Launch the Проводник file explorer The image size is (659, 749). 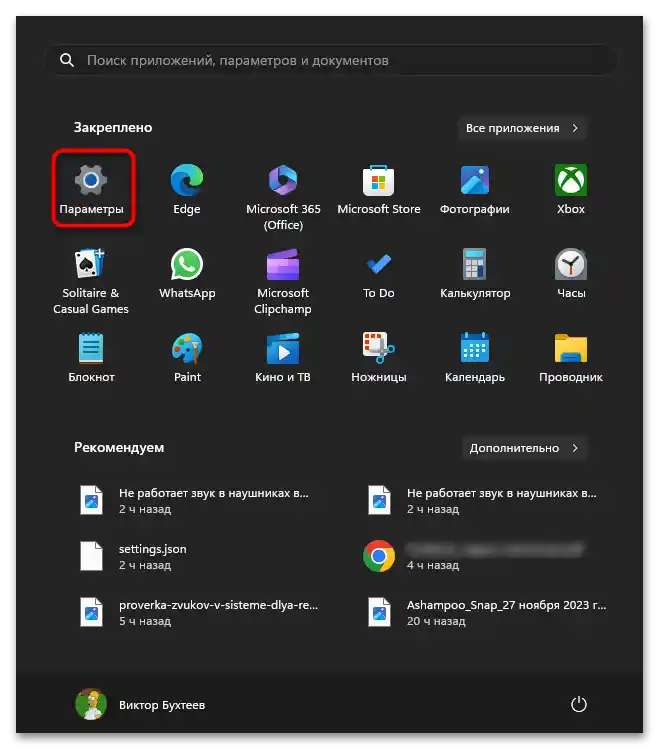571,357
